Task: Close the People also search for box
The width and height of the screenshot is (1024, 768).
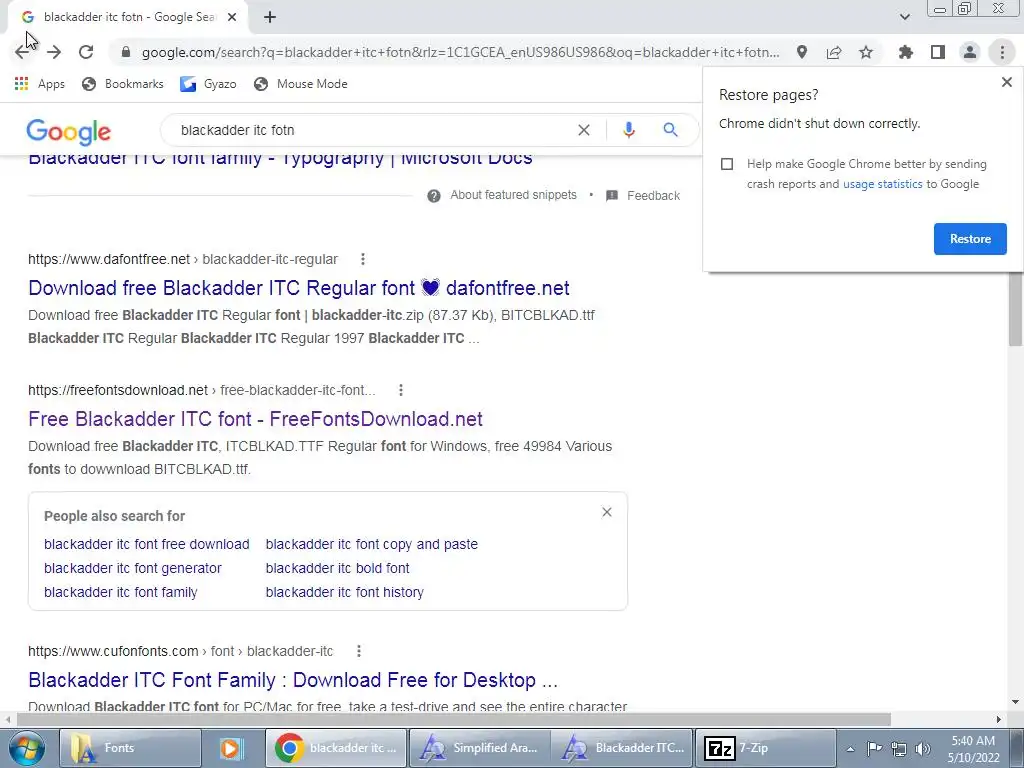Action: pos(607,512)
